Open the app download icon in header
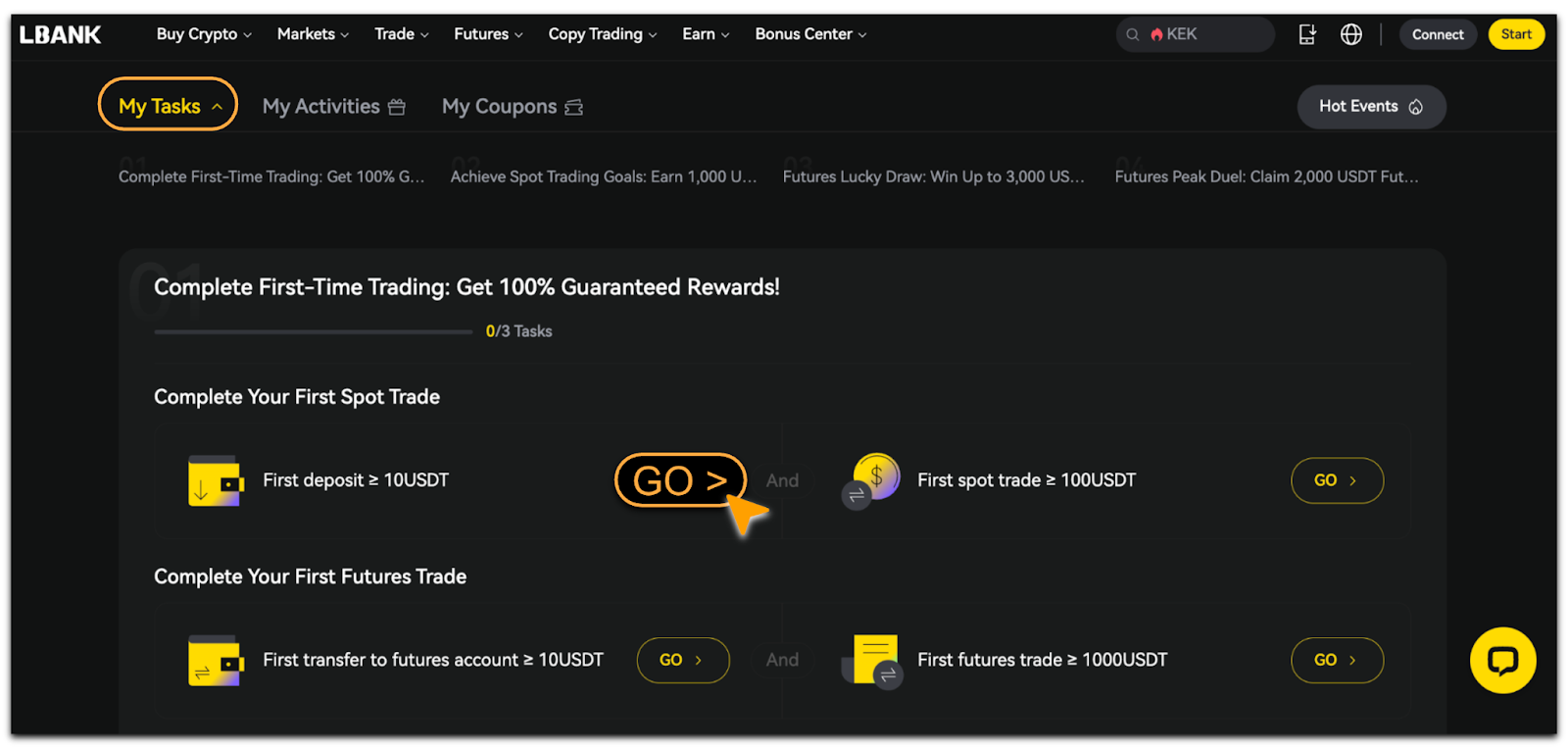The width and height of the screenshot is (1568, 750). [1307, 34]
